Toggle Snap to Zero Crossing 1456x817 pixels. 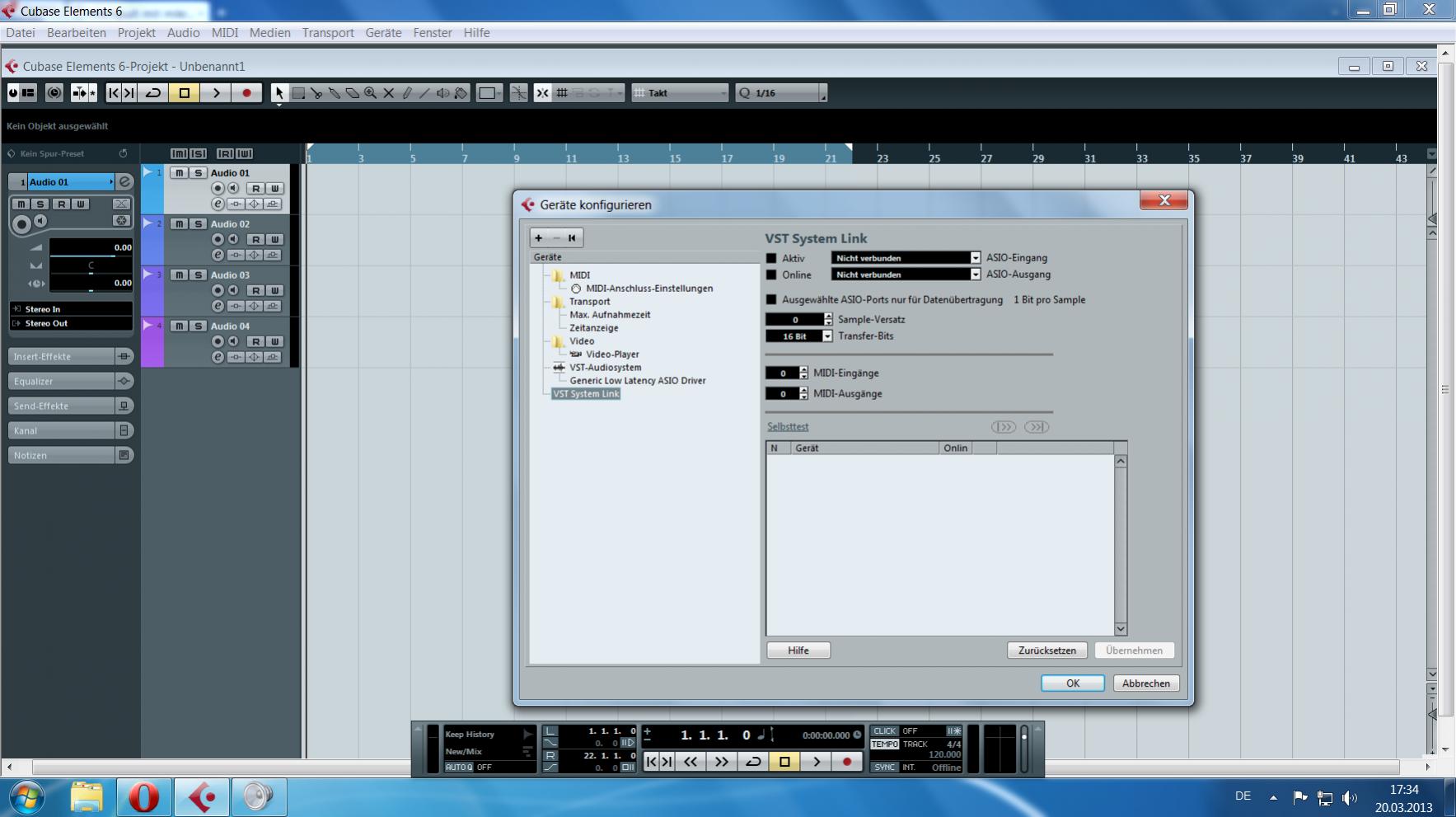point(518,93)
